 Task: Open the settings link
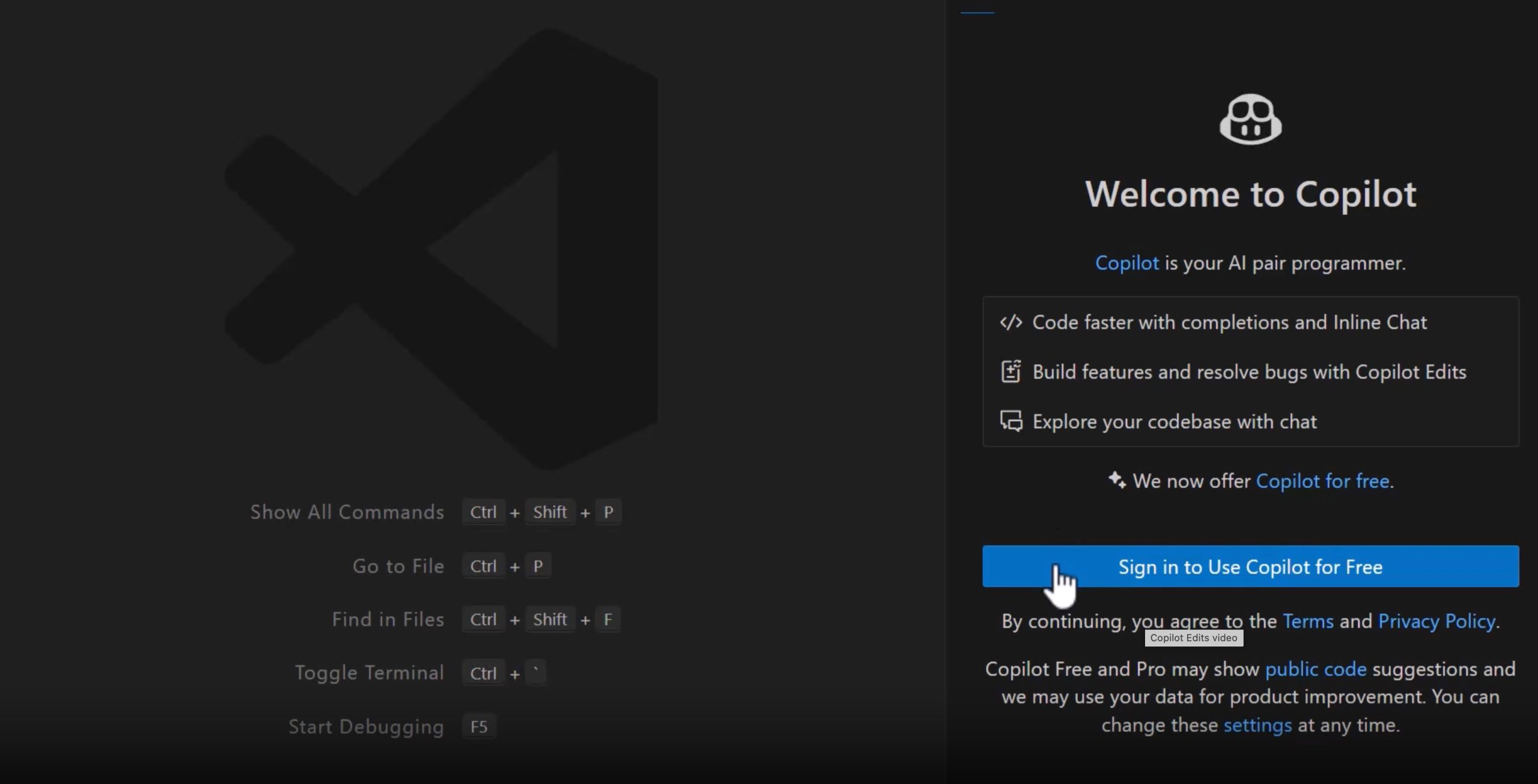click(x=1257, y=725)
